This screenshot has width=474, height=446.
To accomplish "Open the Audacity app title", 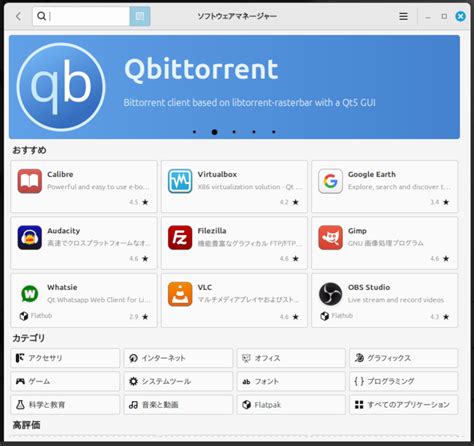I will 64,231.
